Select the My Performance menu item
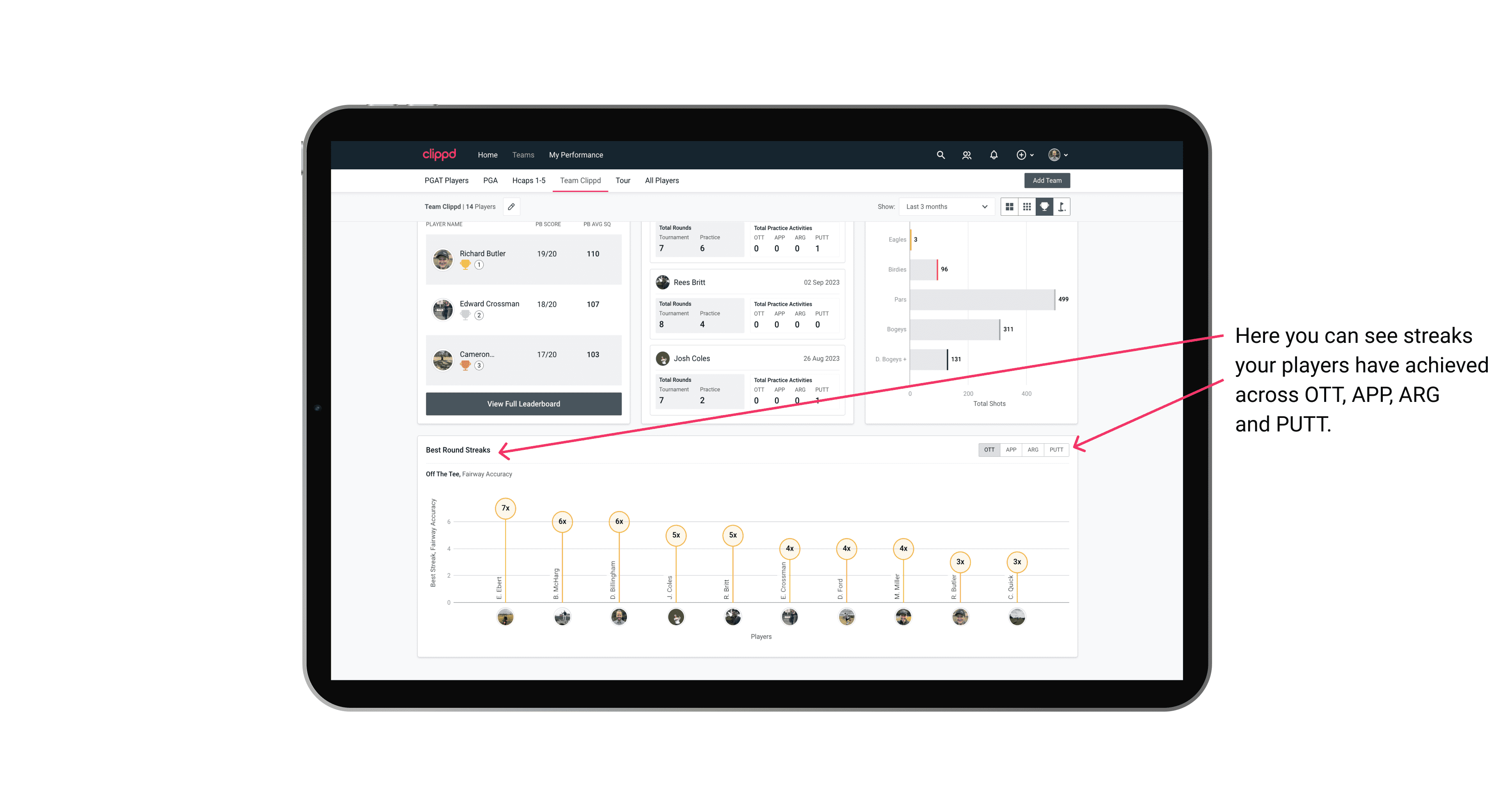The height and width of the screenshot is (812, 1510). [577, 155]
